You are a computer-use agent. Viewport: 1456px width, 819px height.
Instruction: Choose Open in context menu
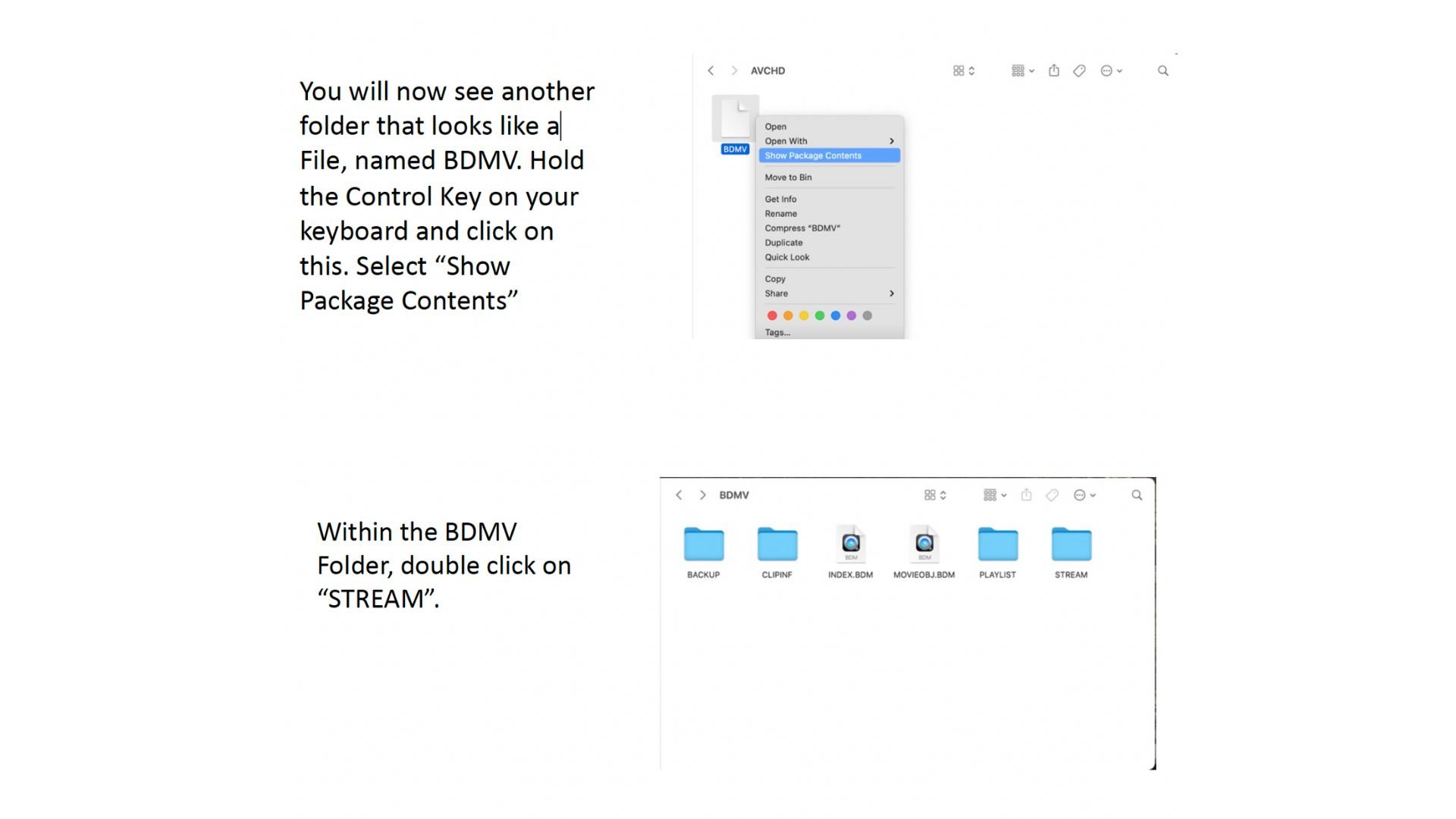click(829, 127)
